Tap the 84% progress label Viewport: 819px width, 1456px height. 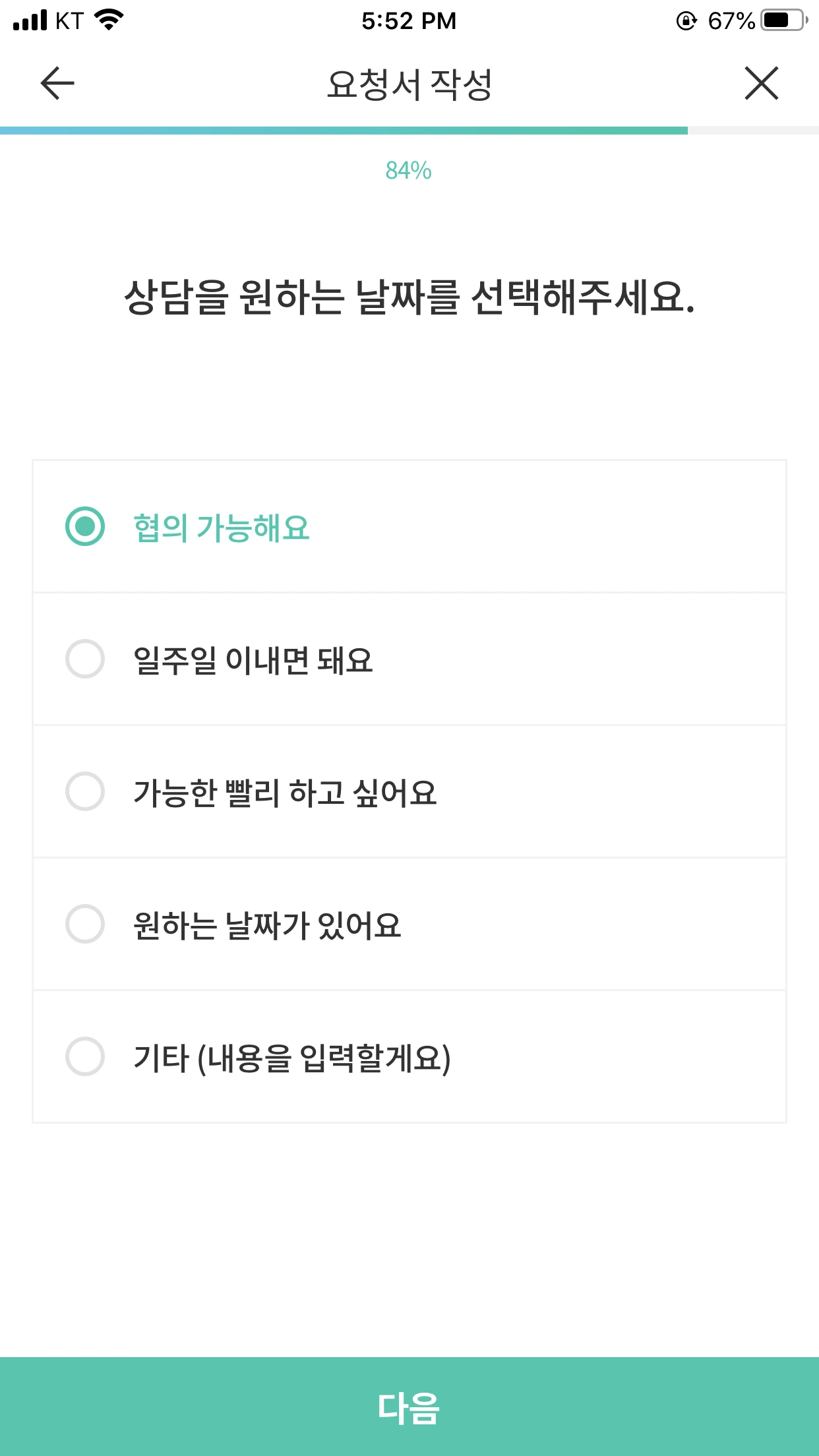coord(409,171)
